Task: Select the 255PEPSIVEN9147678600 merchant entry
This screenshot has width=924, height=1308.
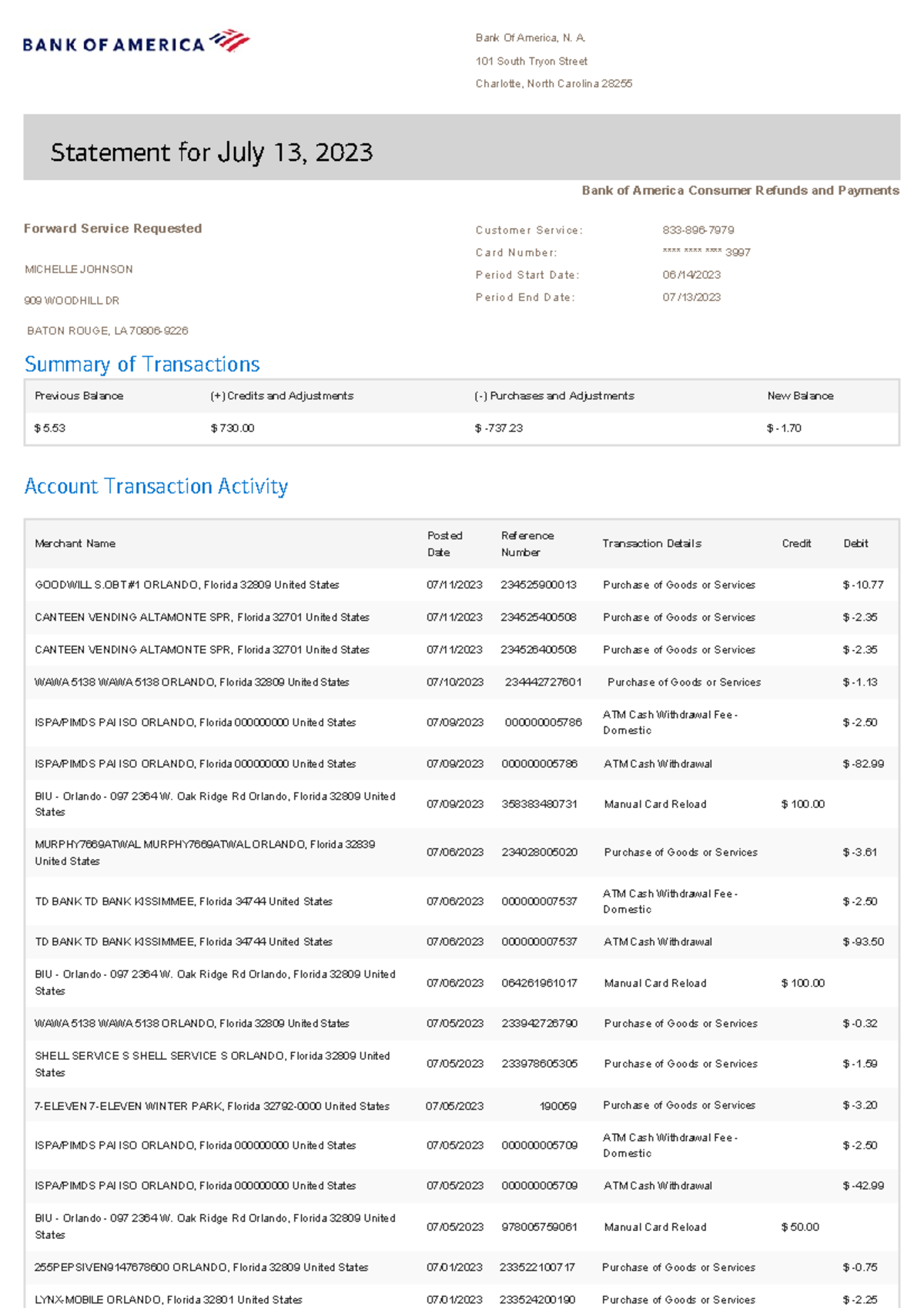Action: (201, 1267)
